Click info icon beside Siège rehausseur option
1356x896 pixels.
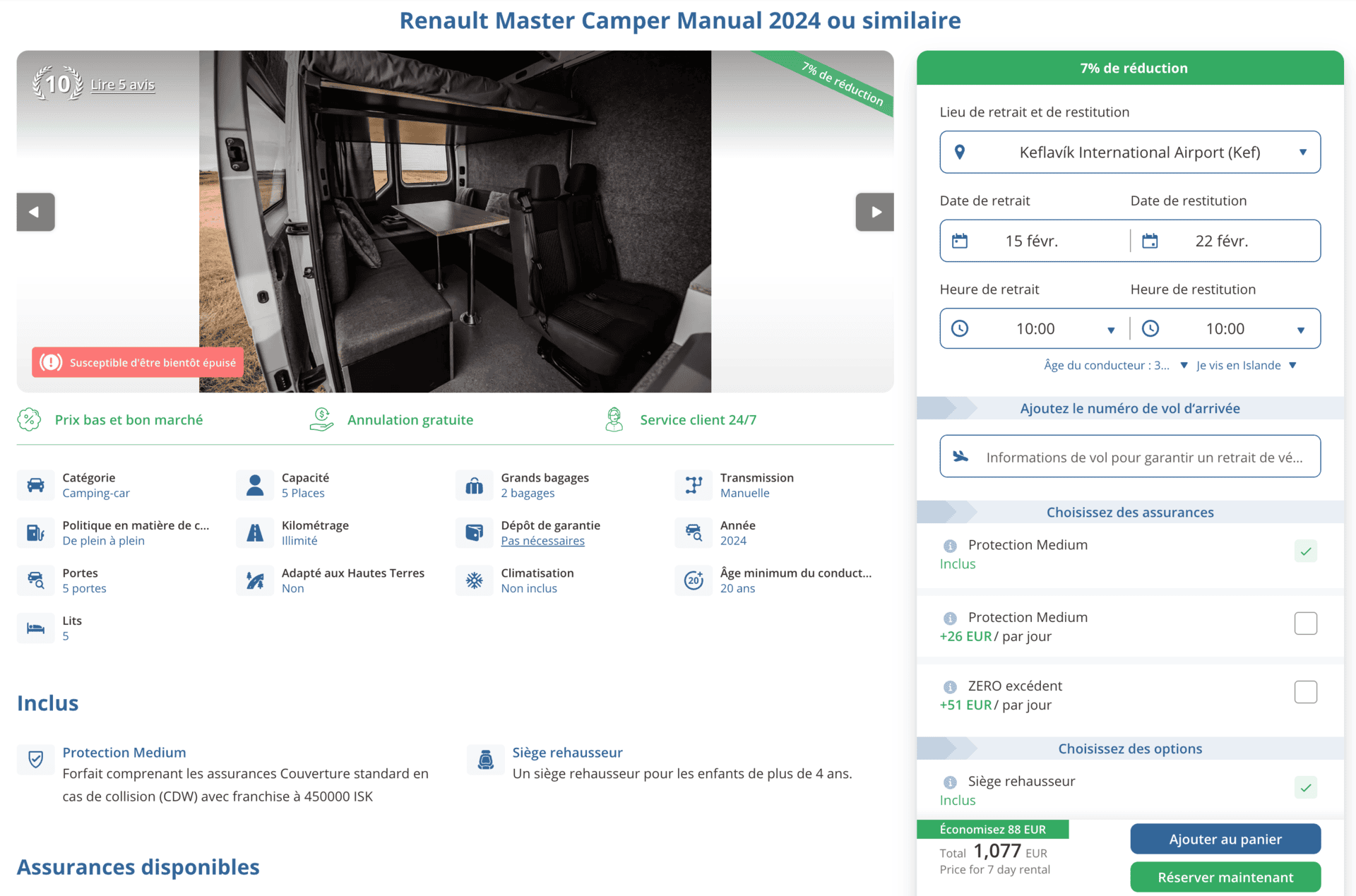point(950,782)
